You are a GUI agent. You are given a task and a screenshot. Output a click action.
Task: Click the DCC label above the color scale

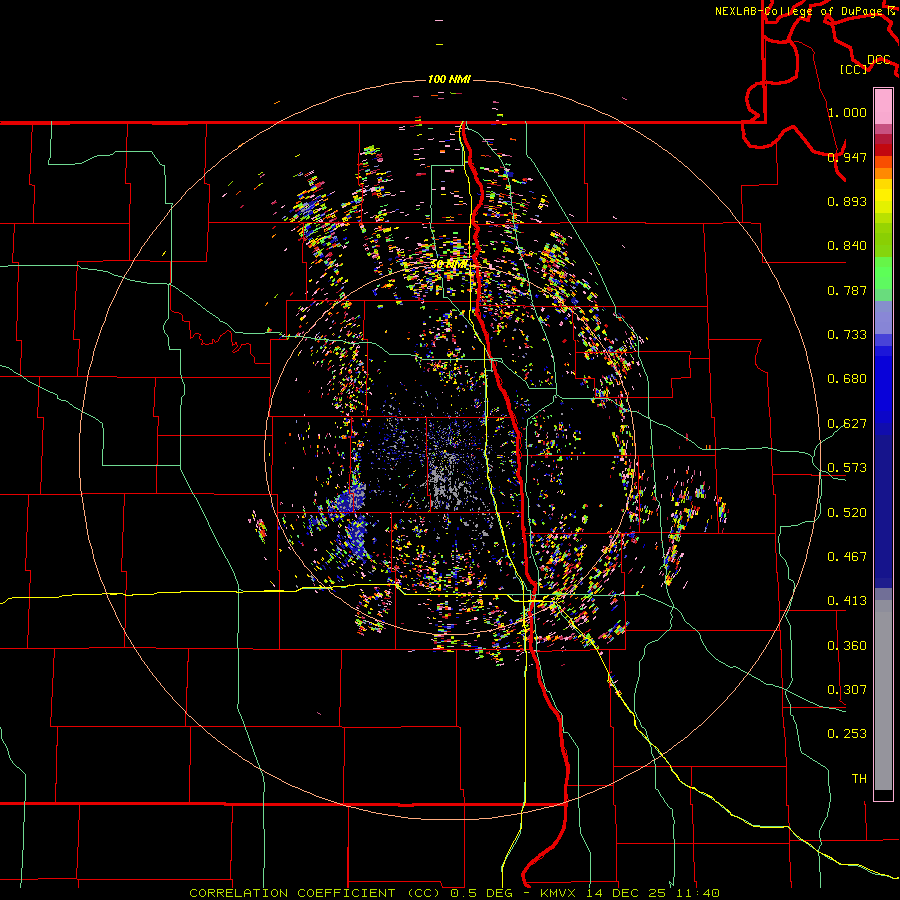point(879,60)
